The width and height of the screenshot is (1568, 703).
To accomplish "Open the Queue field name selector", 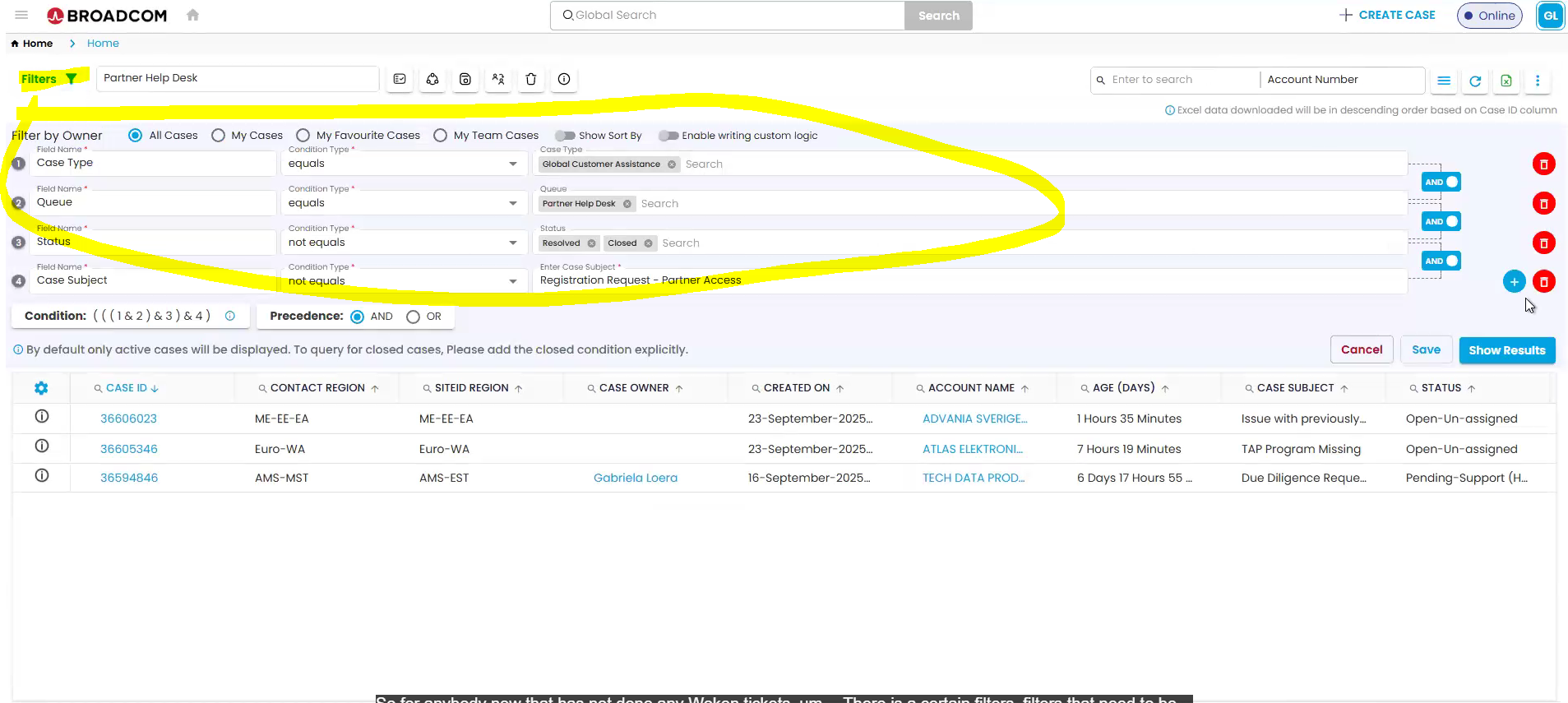I will tap(153, 202).
